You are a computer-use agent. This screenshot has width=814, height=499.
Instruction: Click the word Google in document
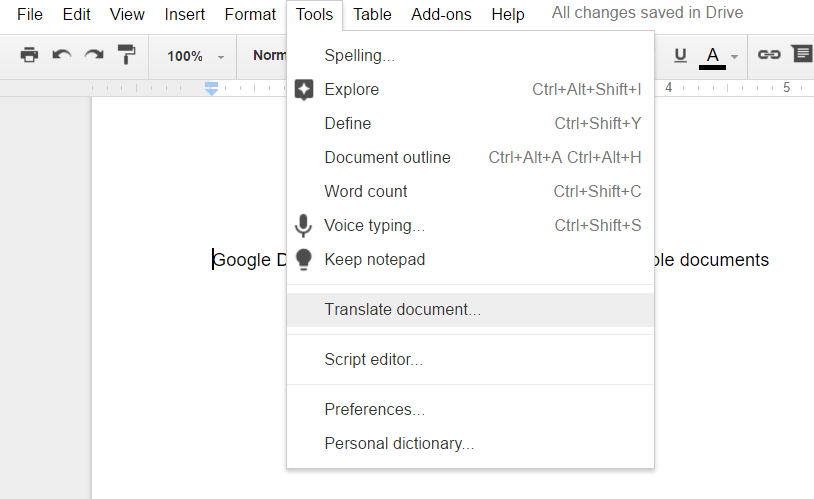click(242, 260)
